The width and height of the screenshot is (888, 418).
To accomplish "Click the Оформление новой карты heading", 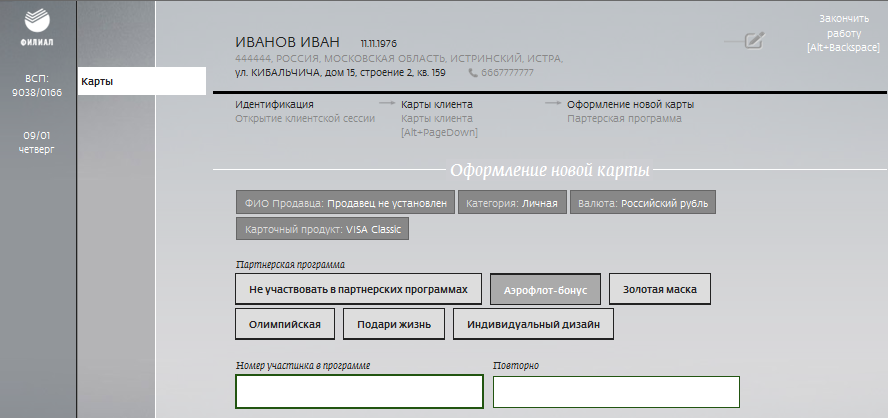I will click(549, 170).
